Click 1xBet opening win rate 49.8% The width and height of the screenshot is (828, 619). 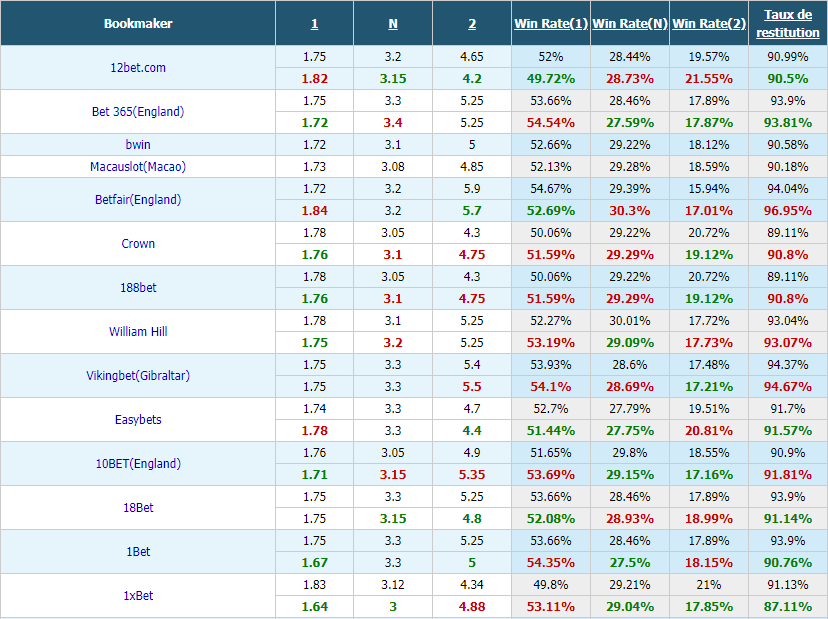coord(551,585)
